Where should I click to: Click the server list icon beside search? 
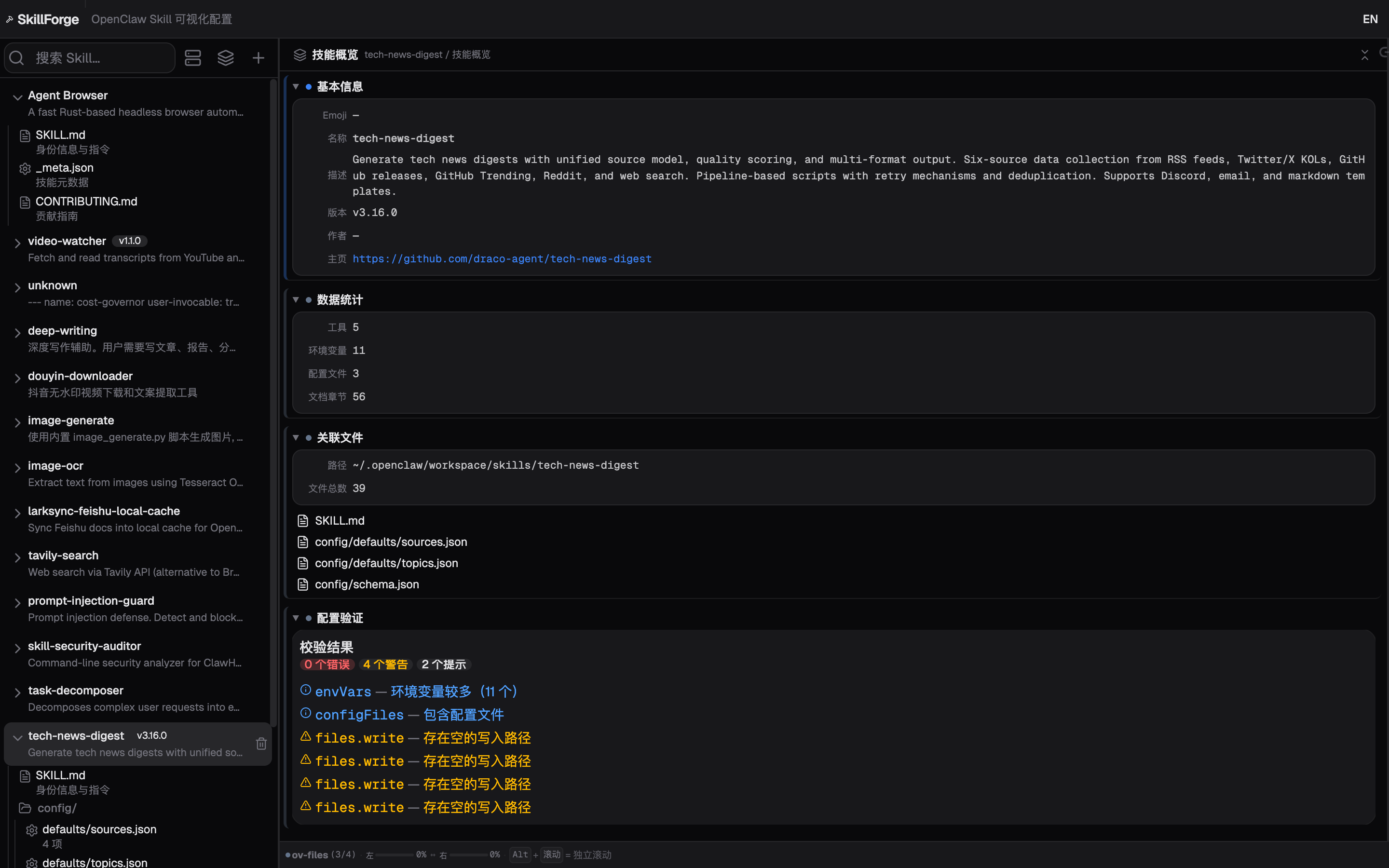tap(193, 58)
